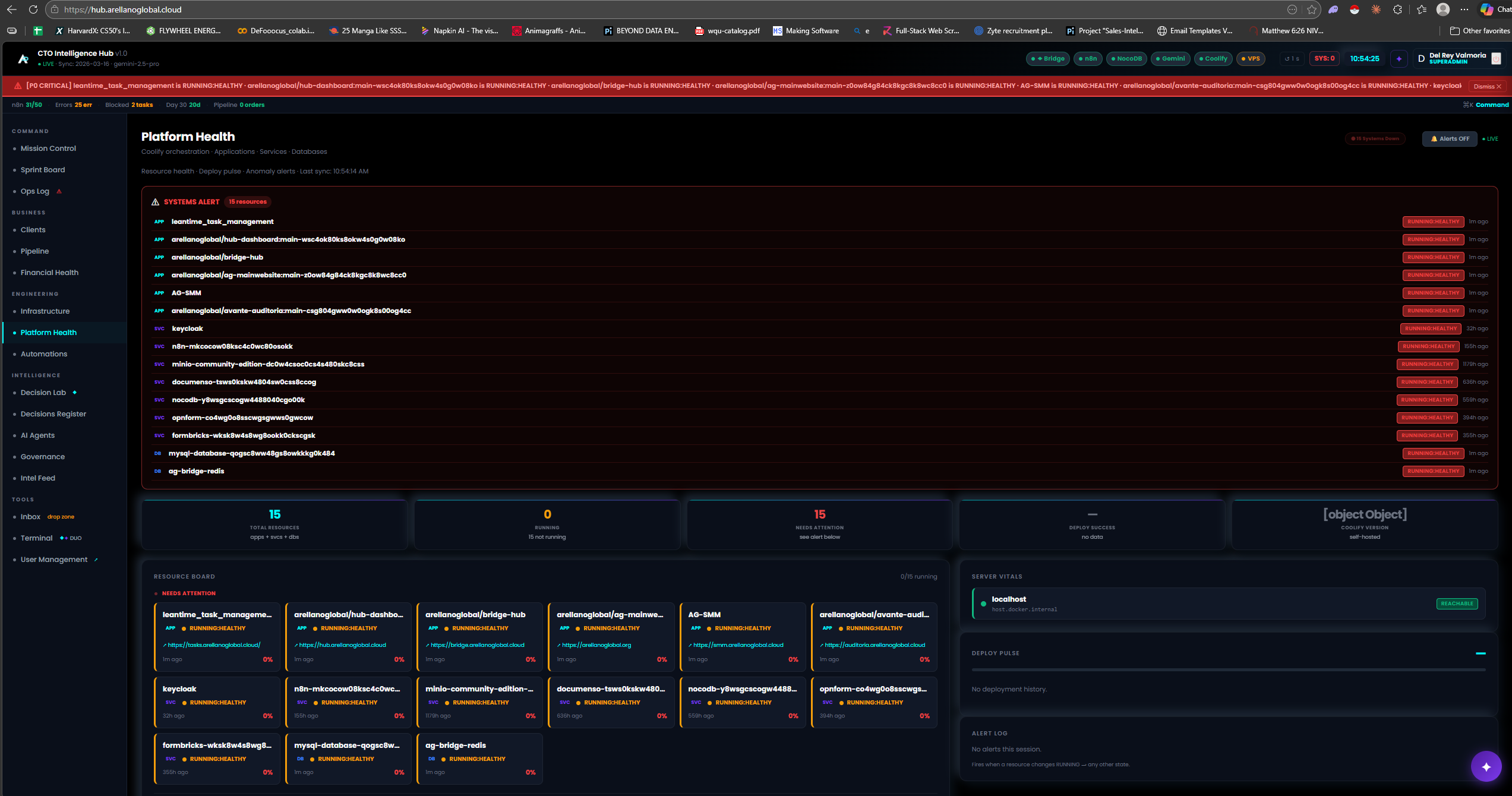The height and width of the screenshot is (796, 1512).
Task: Open the Command palette shortcut
Action: click(x=1486, y=105)
